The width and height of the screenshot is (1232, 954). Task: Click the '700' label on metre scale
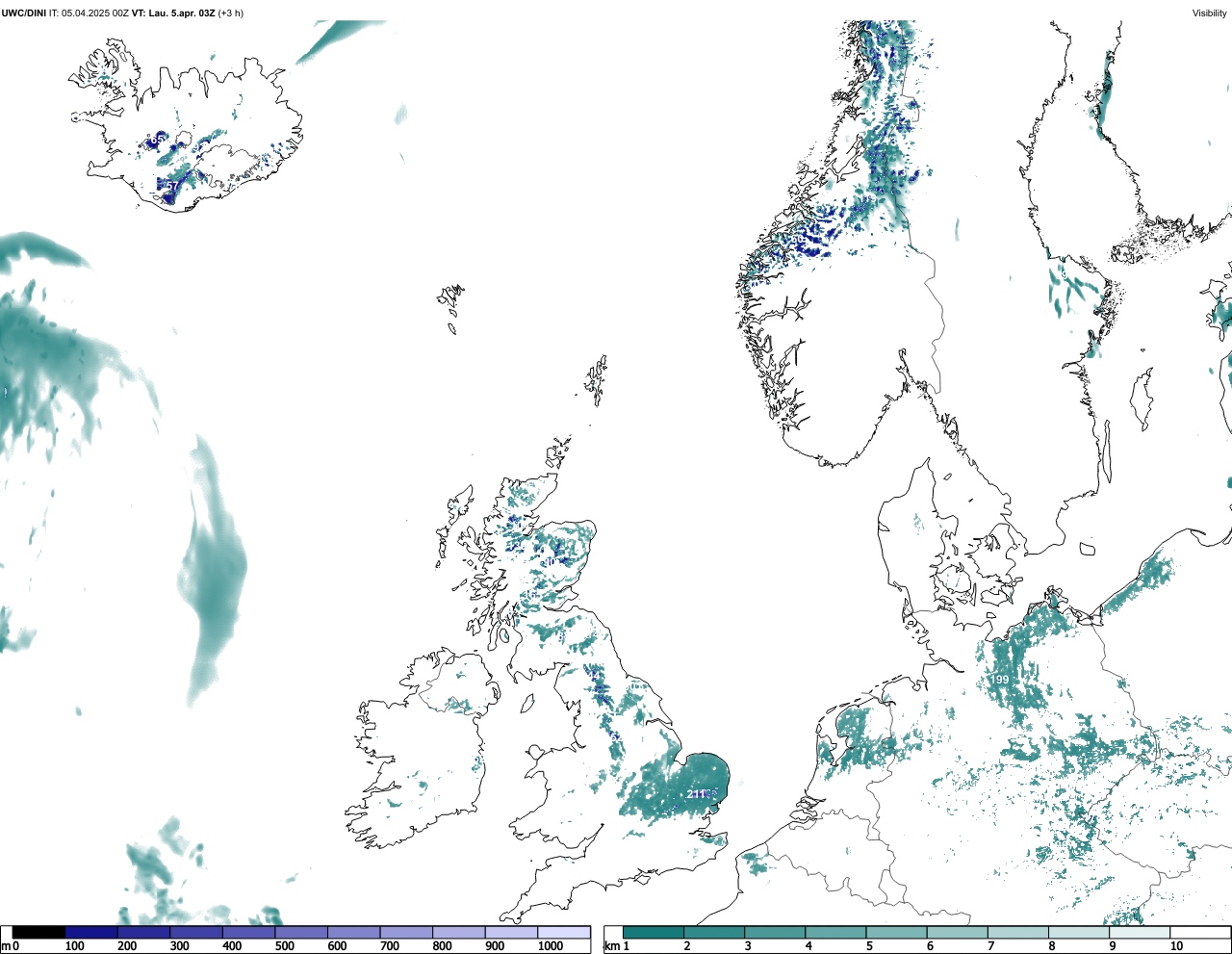point(389,946)
